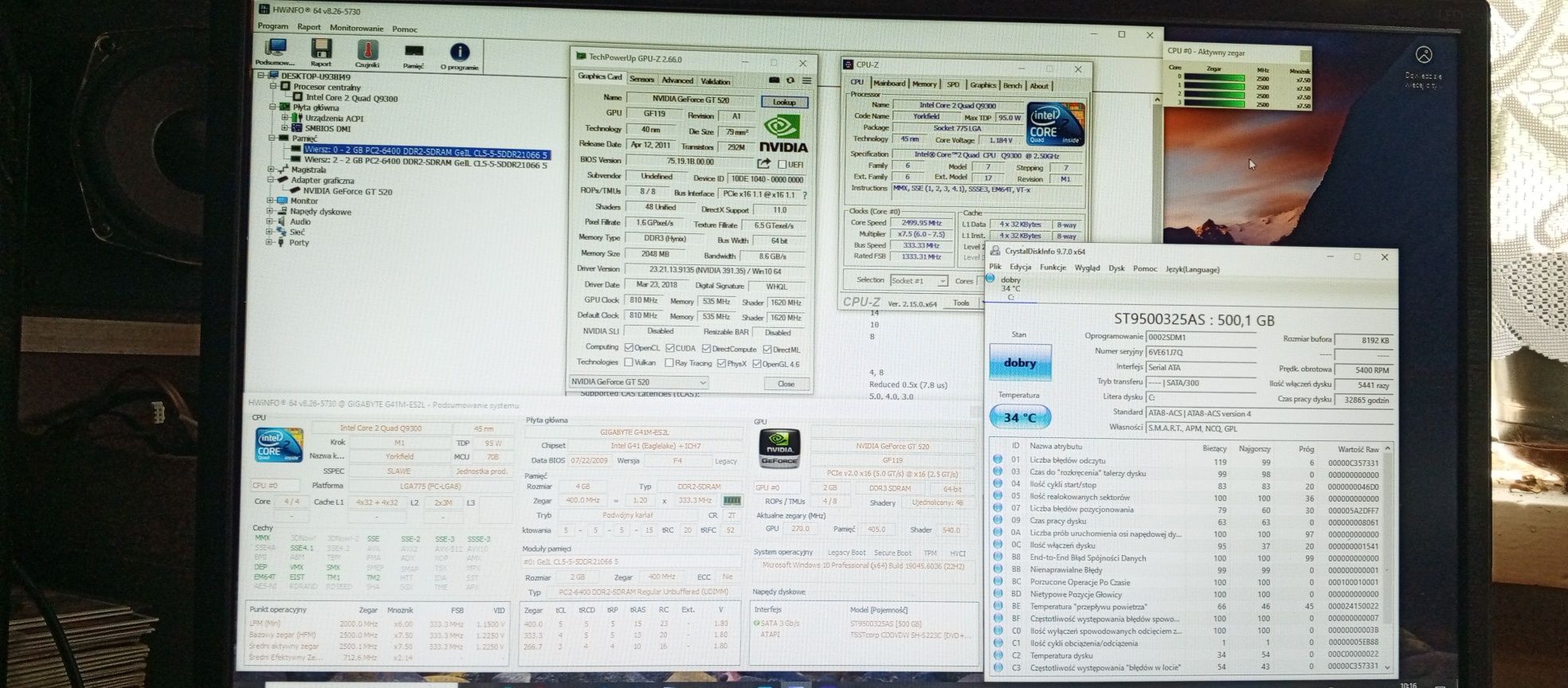This screenshot has height=688, width=1568.
Task: Open the Bench tab in CPU-Z
Action: point(1012,85)
